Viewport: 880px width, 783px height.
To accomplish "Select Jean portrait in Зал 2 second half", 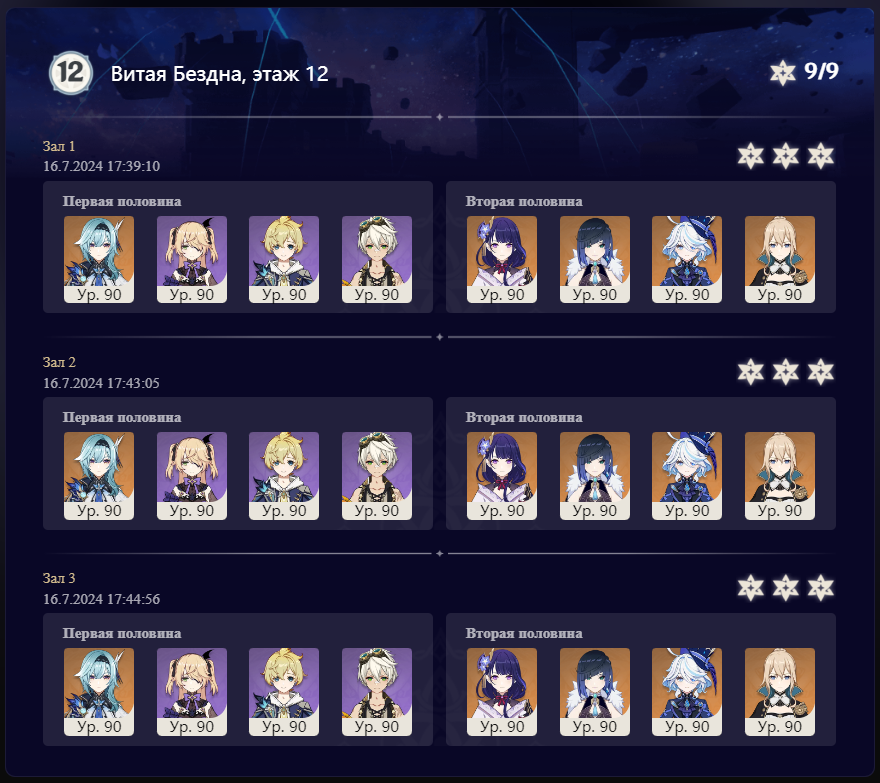I will (780, 475).
